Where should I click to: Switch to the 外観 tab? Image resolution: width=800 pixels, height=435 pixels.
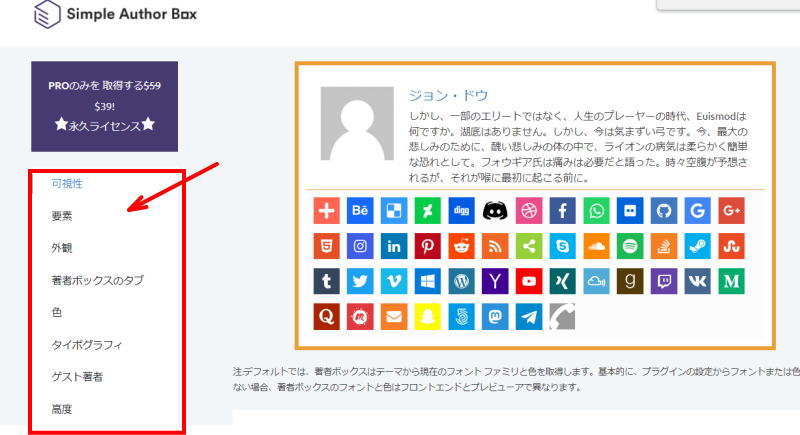(x=62, y=248)
